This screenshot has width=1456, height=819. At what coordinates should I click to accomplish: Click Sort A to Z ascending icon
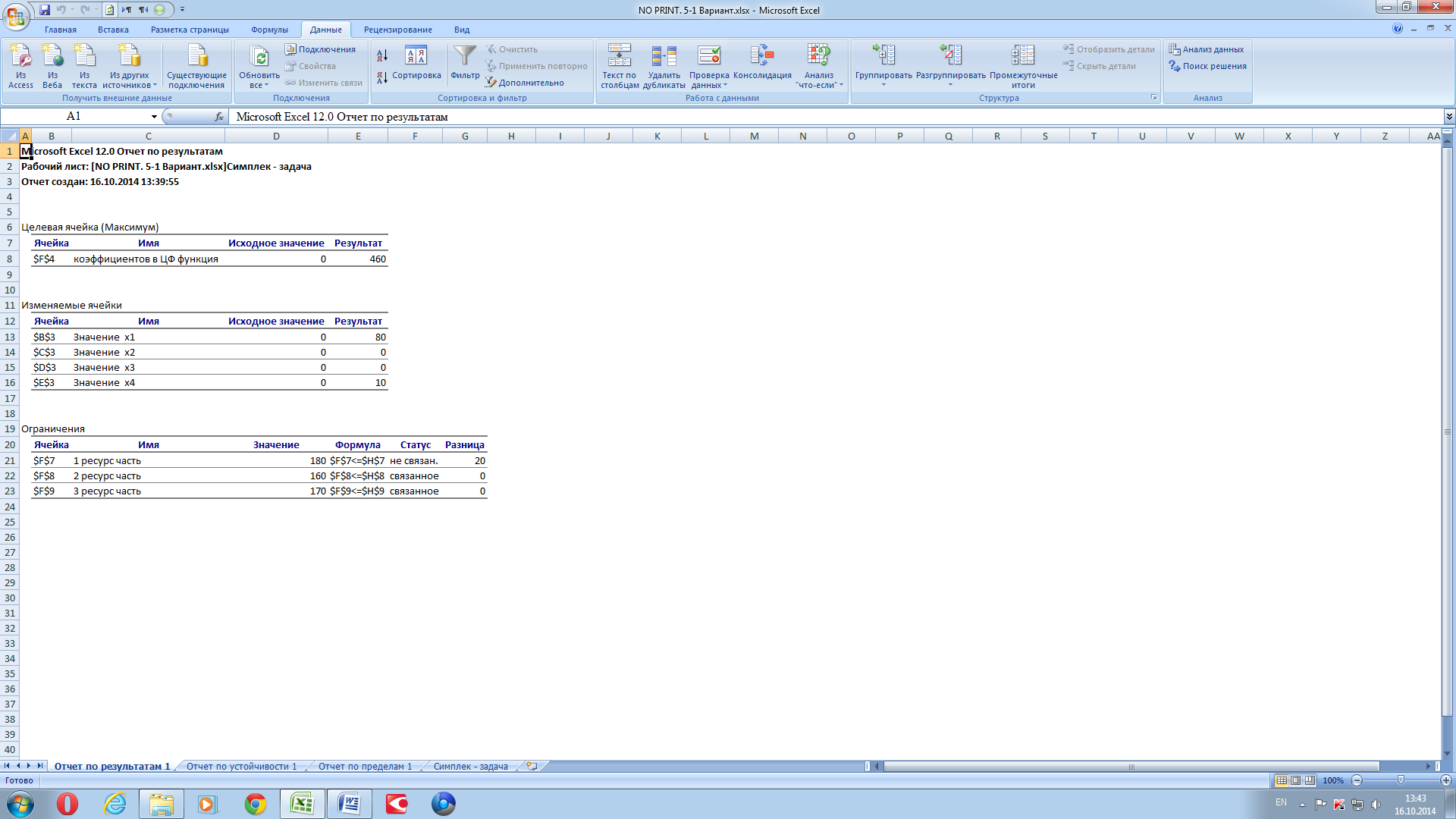point(382,55)
